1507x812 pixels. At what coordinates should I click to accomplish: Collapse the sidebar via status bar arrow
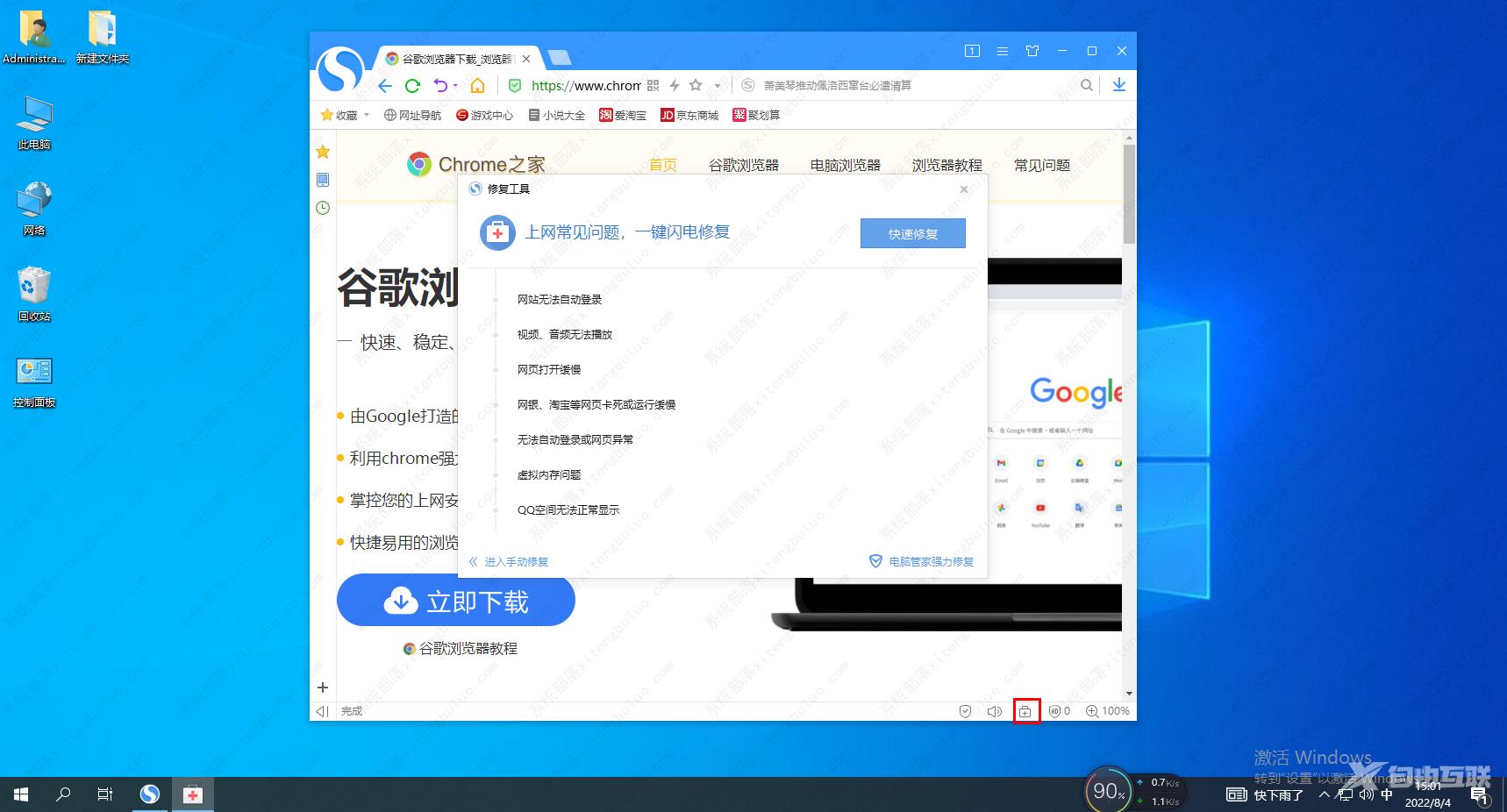coord(322,711)
